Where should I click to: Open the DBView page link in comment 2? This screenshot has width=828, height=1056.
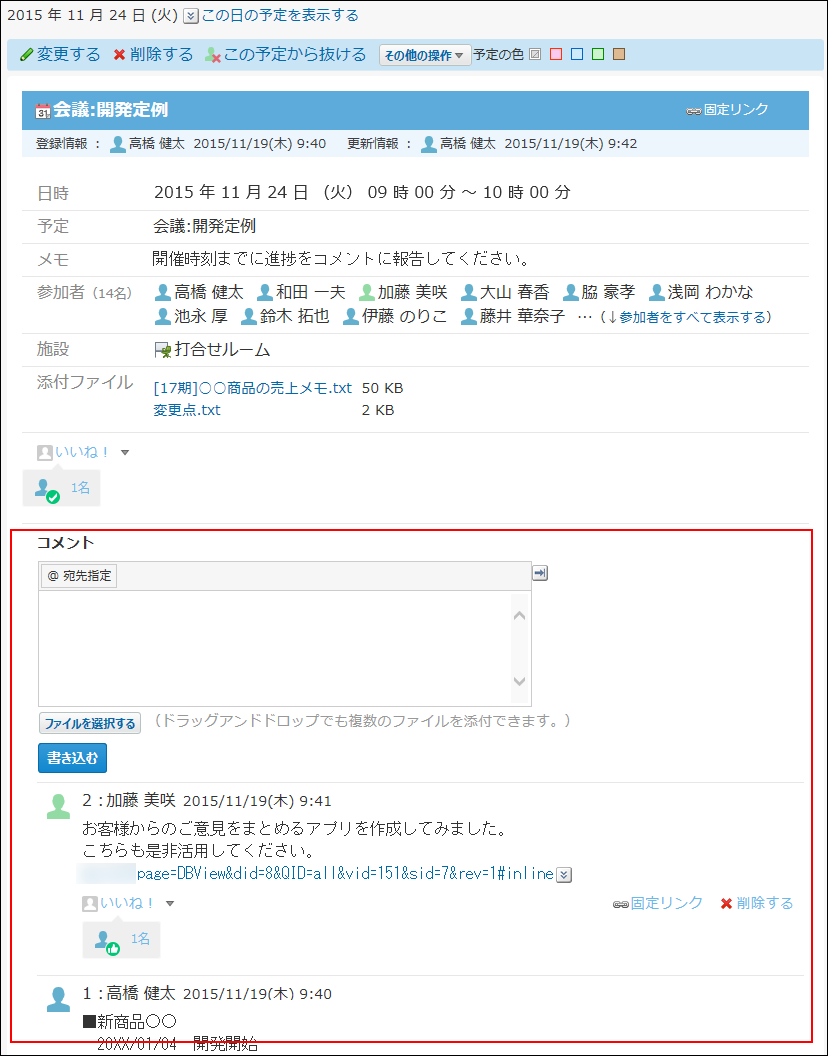(x=345, y=874)
